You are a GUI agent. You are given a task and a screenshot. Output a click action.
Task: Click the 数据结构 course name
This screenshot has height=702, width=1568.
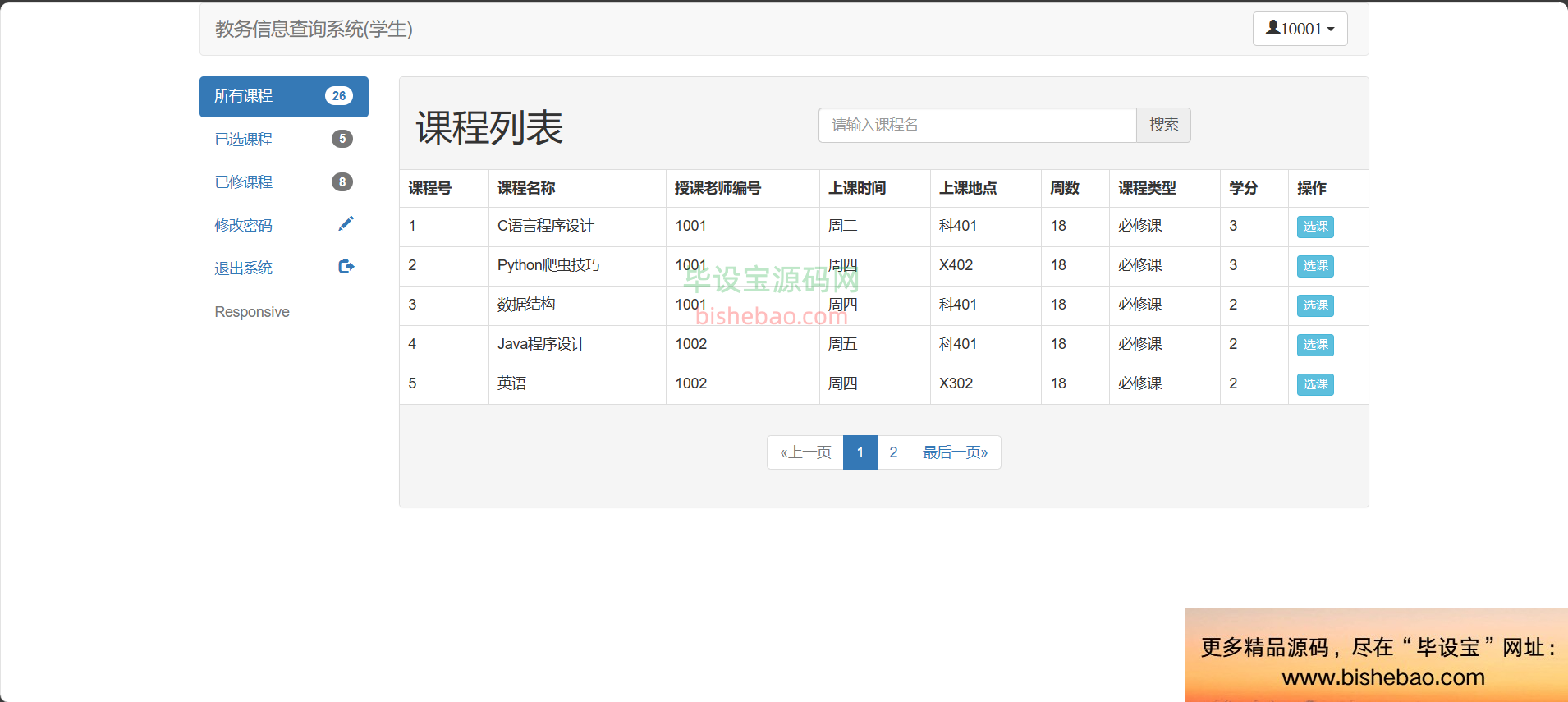[526, 305]
